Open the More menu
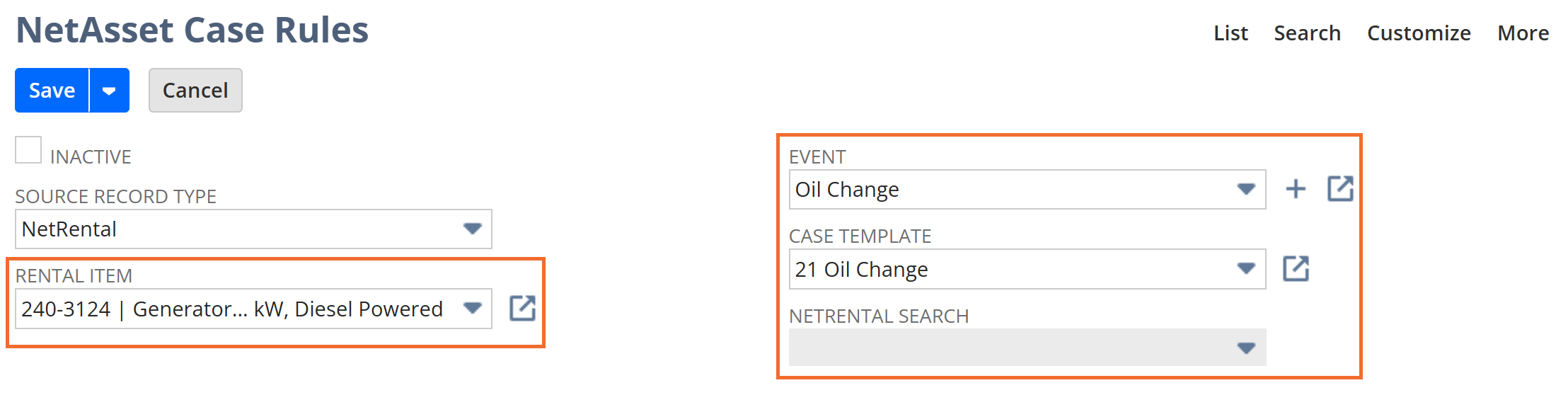This screenshot has width=1568, height=395. tap(1523, 33)
